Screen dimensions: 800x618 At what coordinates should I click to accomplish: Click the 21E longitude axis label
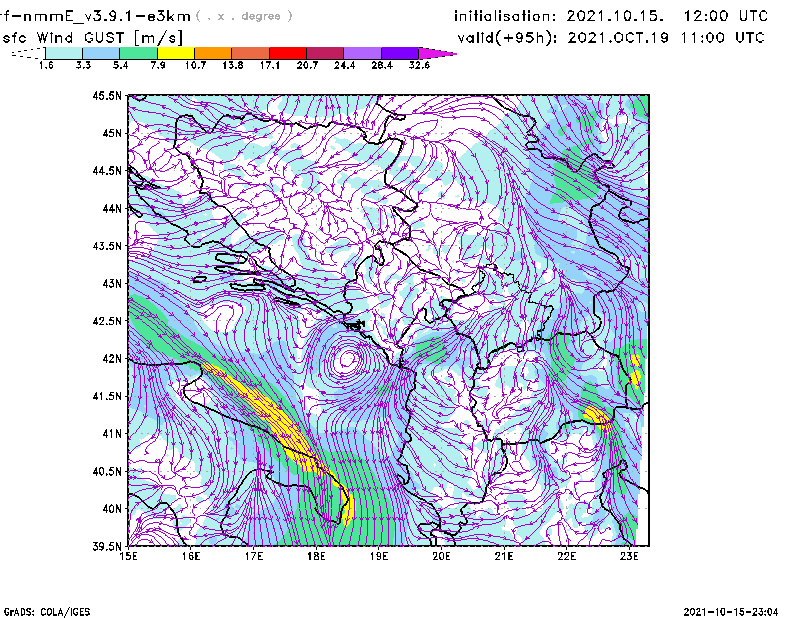(504, 556)
